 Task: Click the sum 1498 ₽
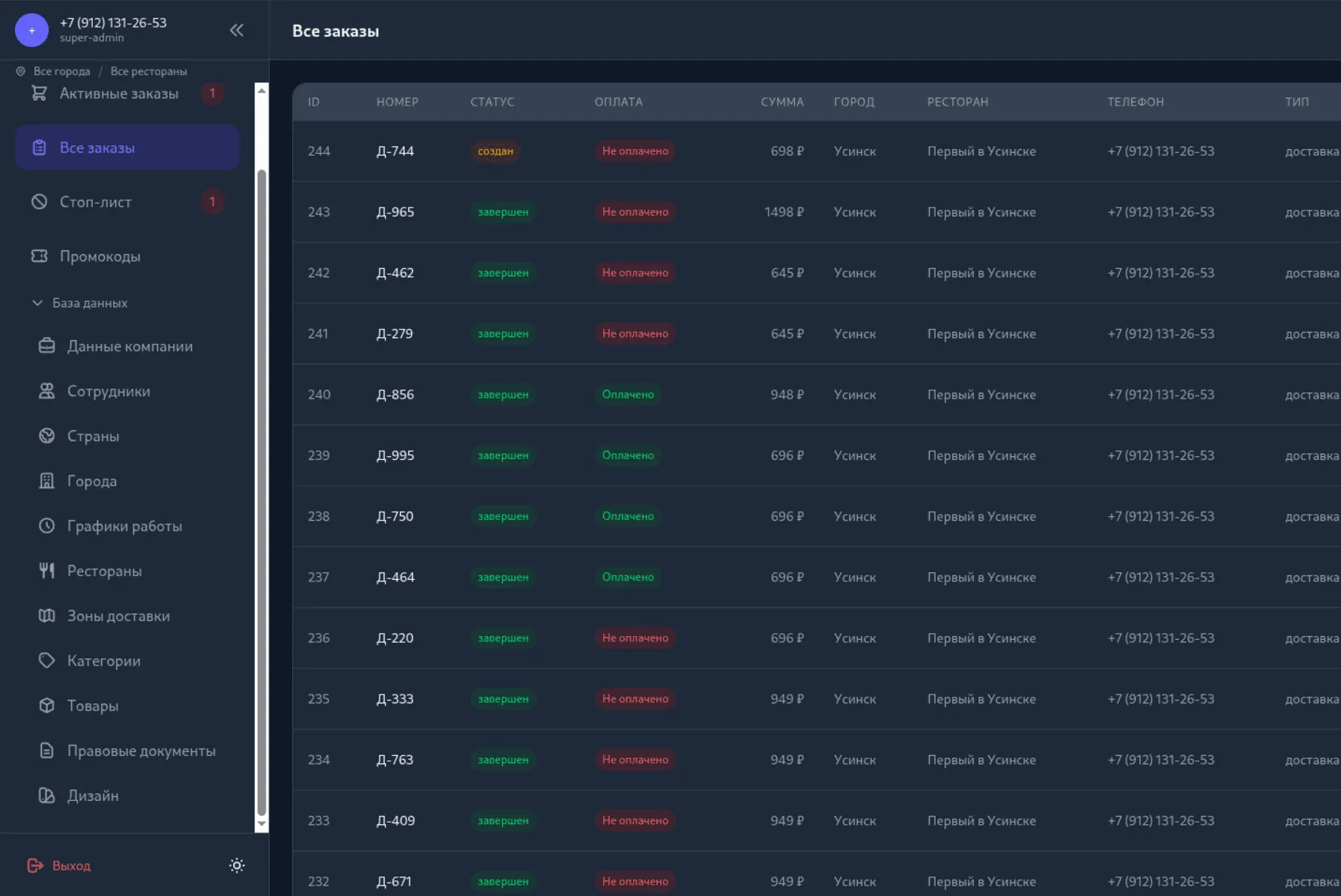784,212
